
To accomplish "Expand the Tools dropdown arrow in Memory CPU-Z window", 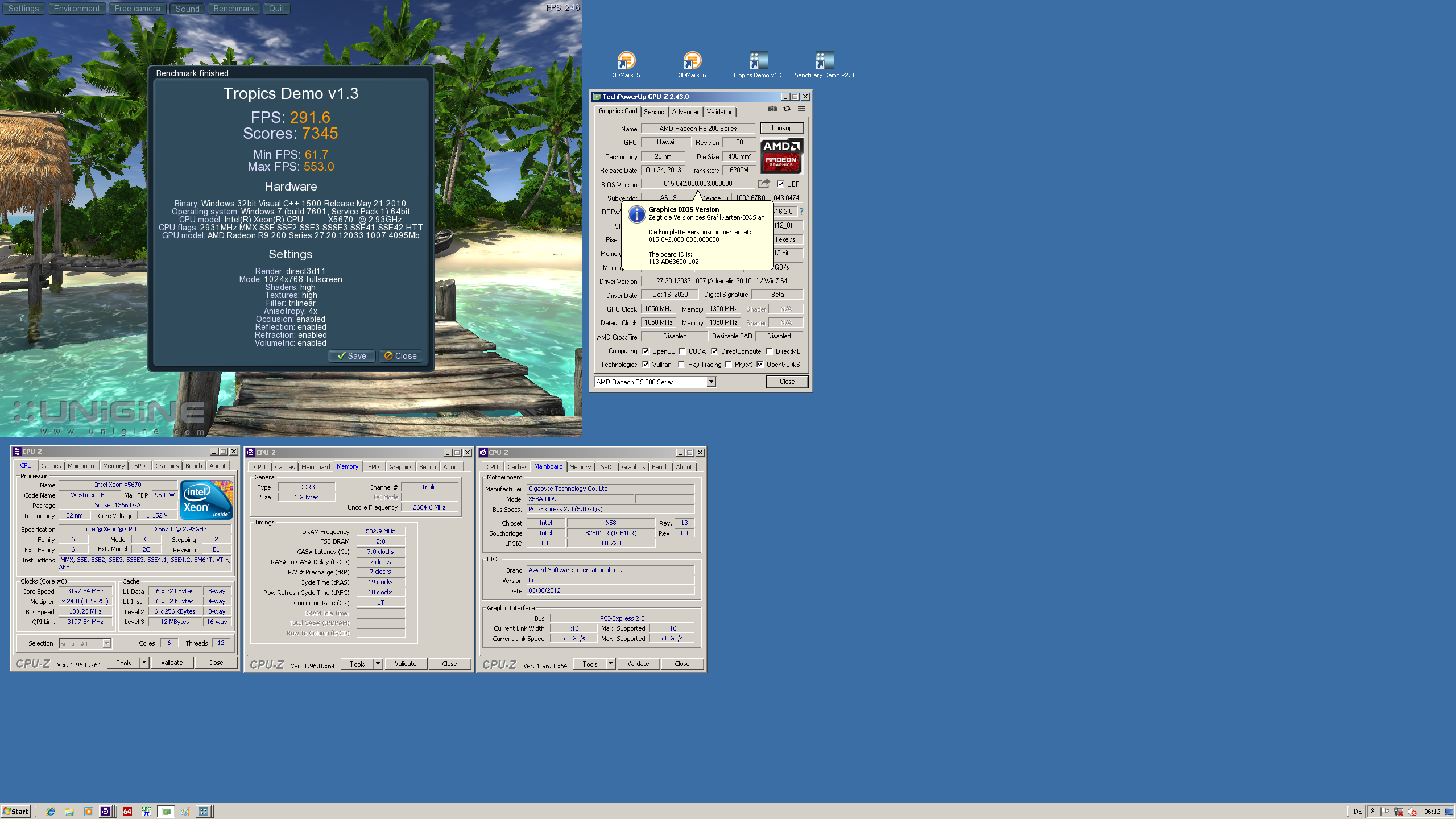I will pyautogui.click(x=378, y=664).
